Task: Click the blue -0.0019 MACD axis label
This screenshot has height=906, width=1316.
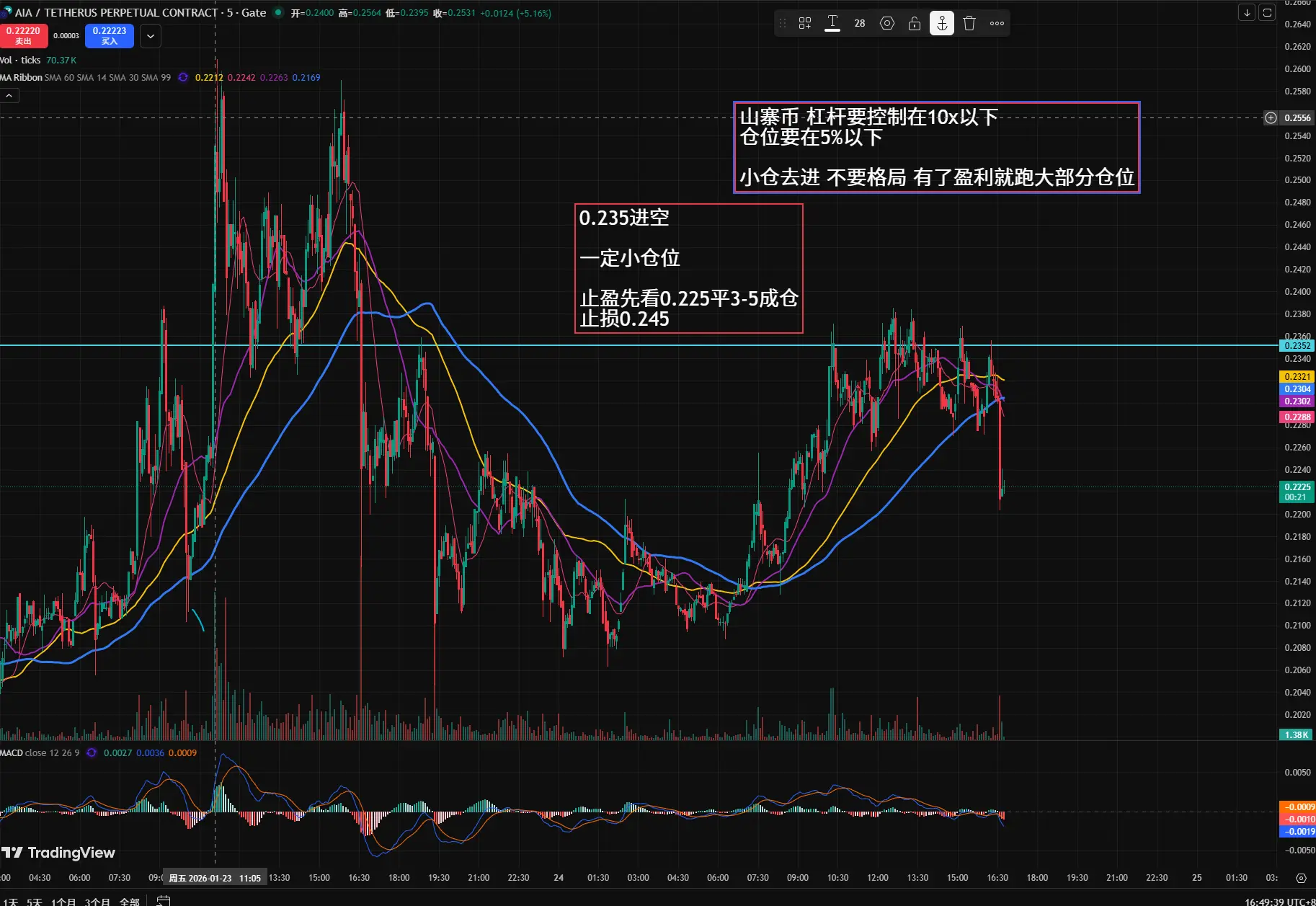Action: coord(1298,832)
